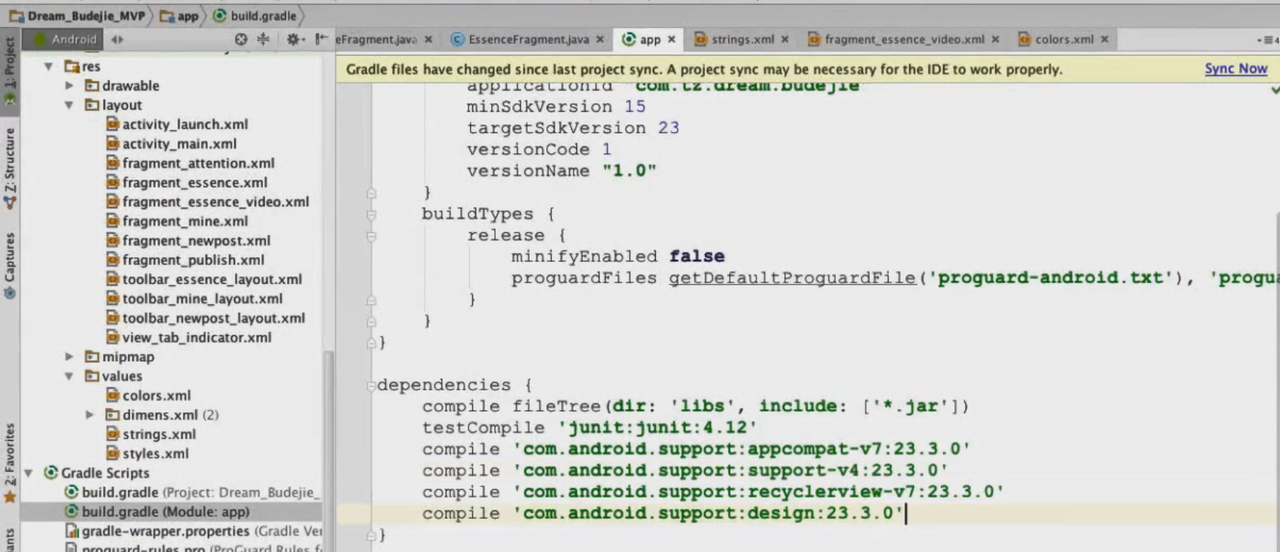
Task: Click the getDefaultProguardFile method call
Action: click(x=792, y=278)
